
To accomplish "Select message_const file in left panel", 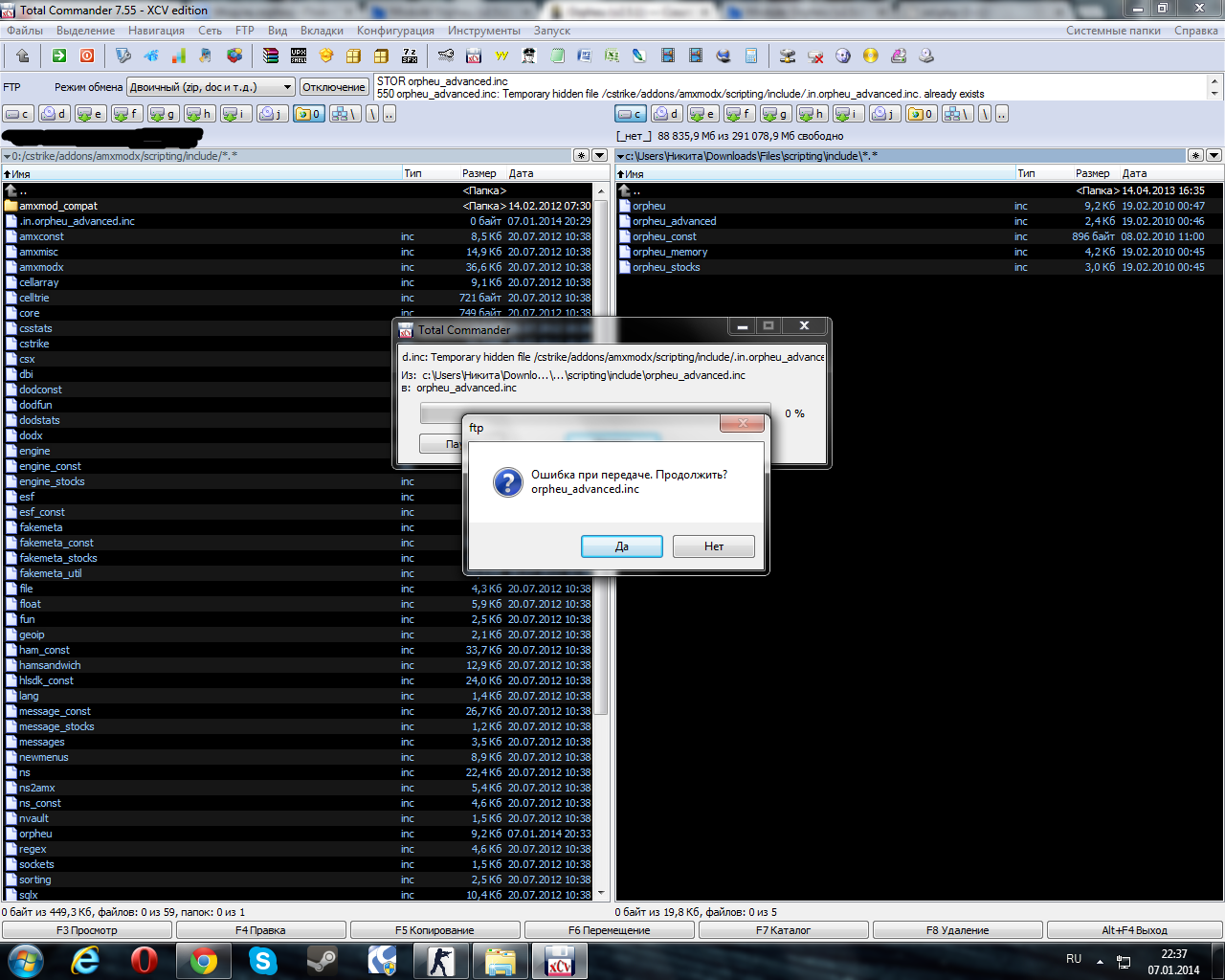I will (x=298, y=711).
